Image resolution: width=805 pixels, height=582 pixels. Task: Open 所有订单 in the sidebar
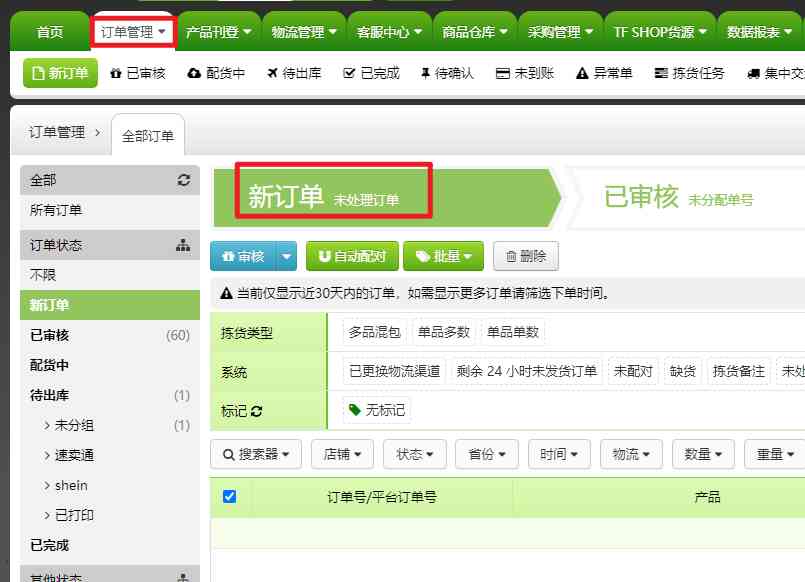coord(55,210)
